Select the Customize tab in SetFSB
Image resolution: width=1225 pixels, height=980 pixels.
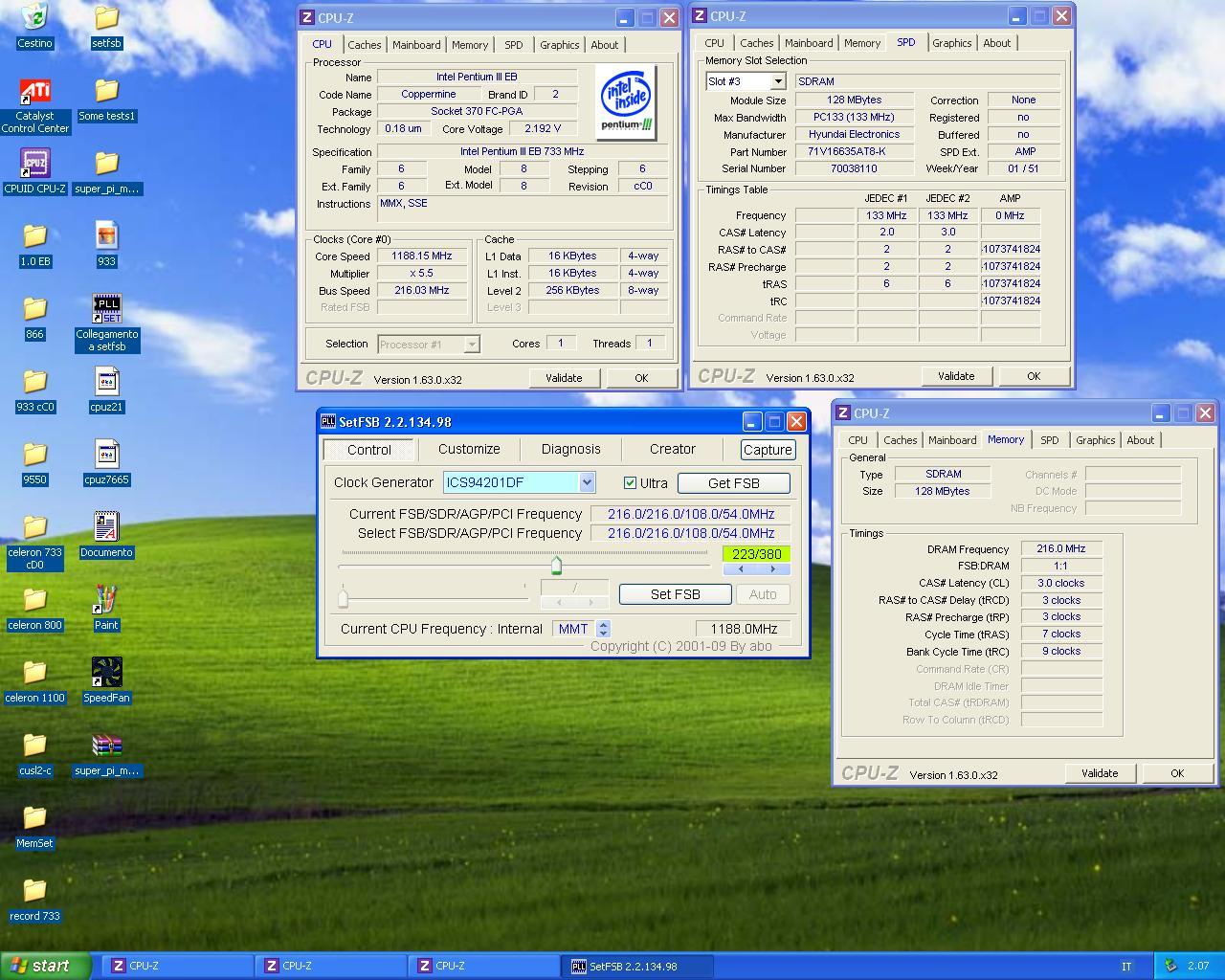[x=469, y=449]
